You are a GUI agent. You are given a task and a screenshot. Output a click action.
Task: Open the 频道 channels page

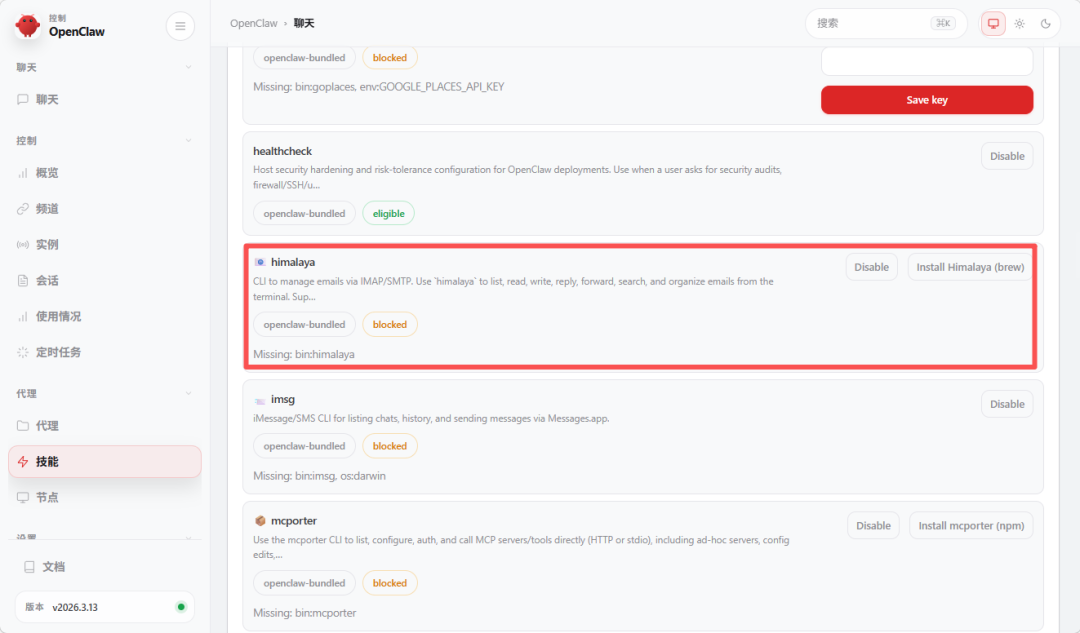point(105,209)
